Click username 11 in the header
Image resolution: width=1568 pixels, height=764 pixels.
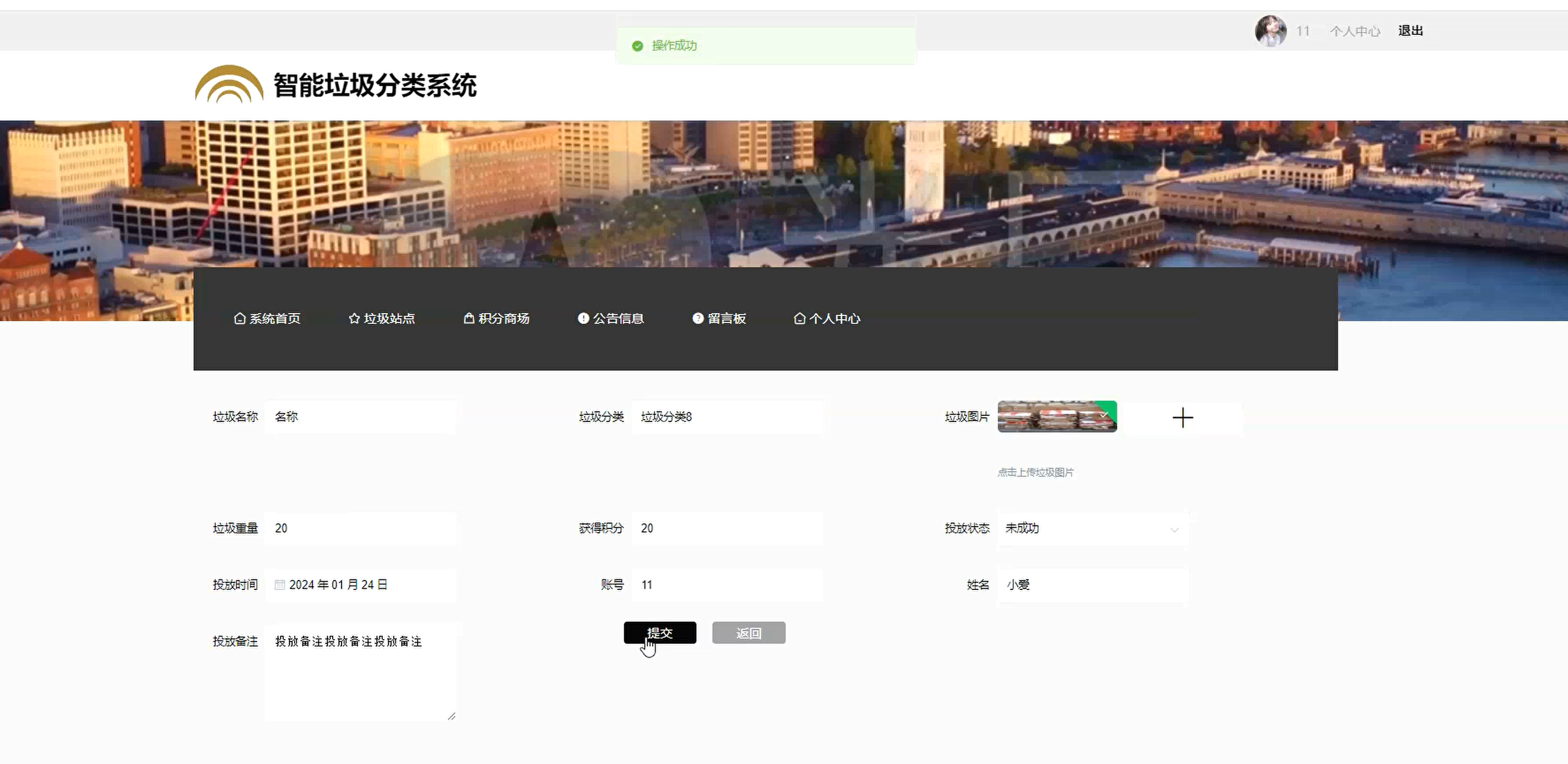pos(1302,31)
